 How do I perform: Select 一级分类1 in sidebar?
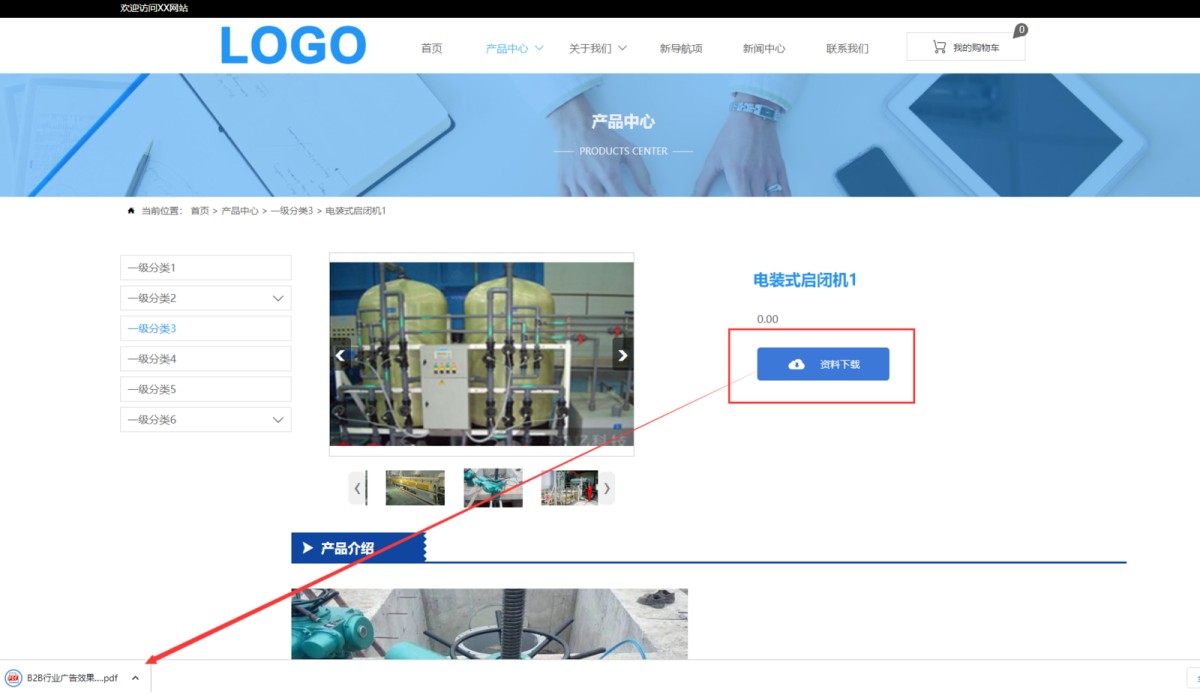pos(206,268)
